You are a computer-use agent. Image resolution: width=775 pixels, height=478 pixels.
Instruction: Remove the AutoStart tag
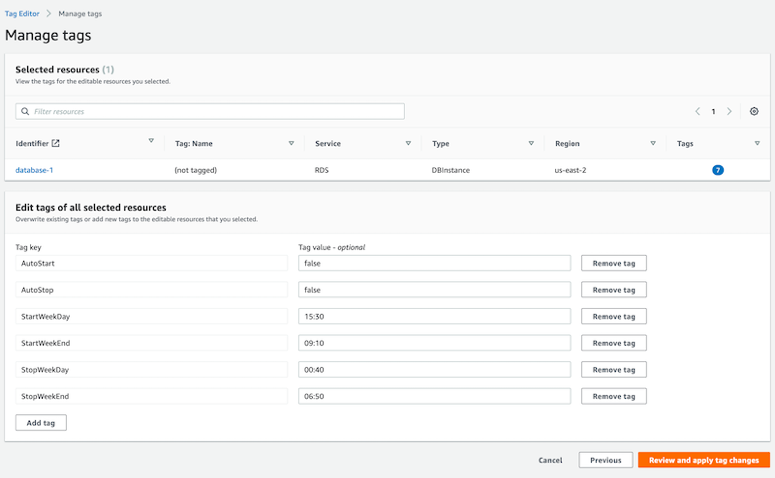coord(614,263)
